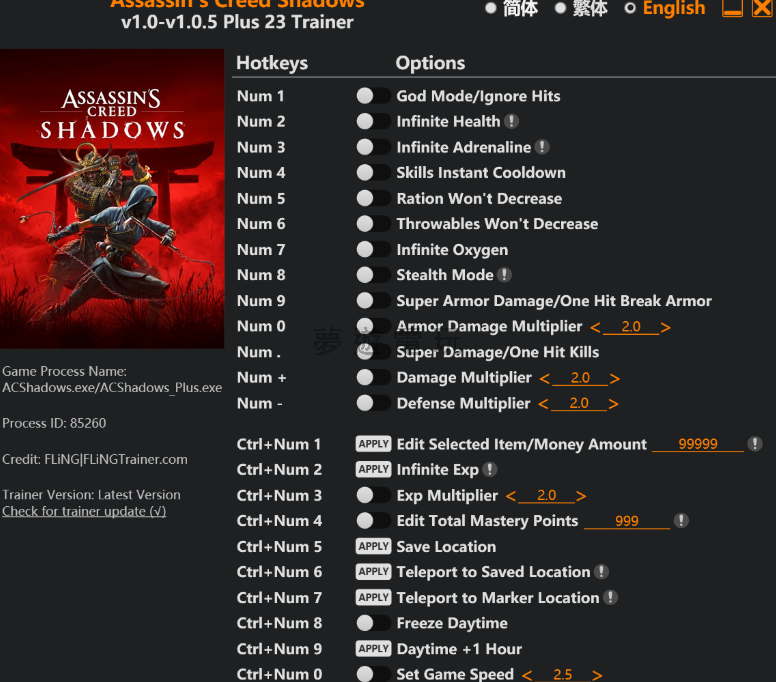Viewport: 776px width, 682px height.
Task: Enable the Infinite Health switch
Action: 373,121
